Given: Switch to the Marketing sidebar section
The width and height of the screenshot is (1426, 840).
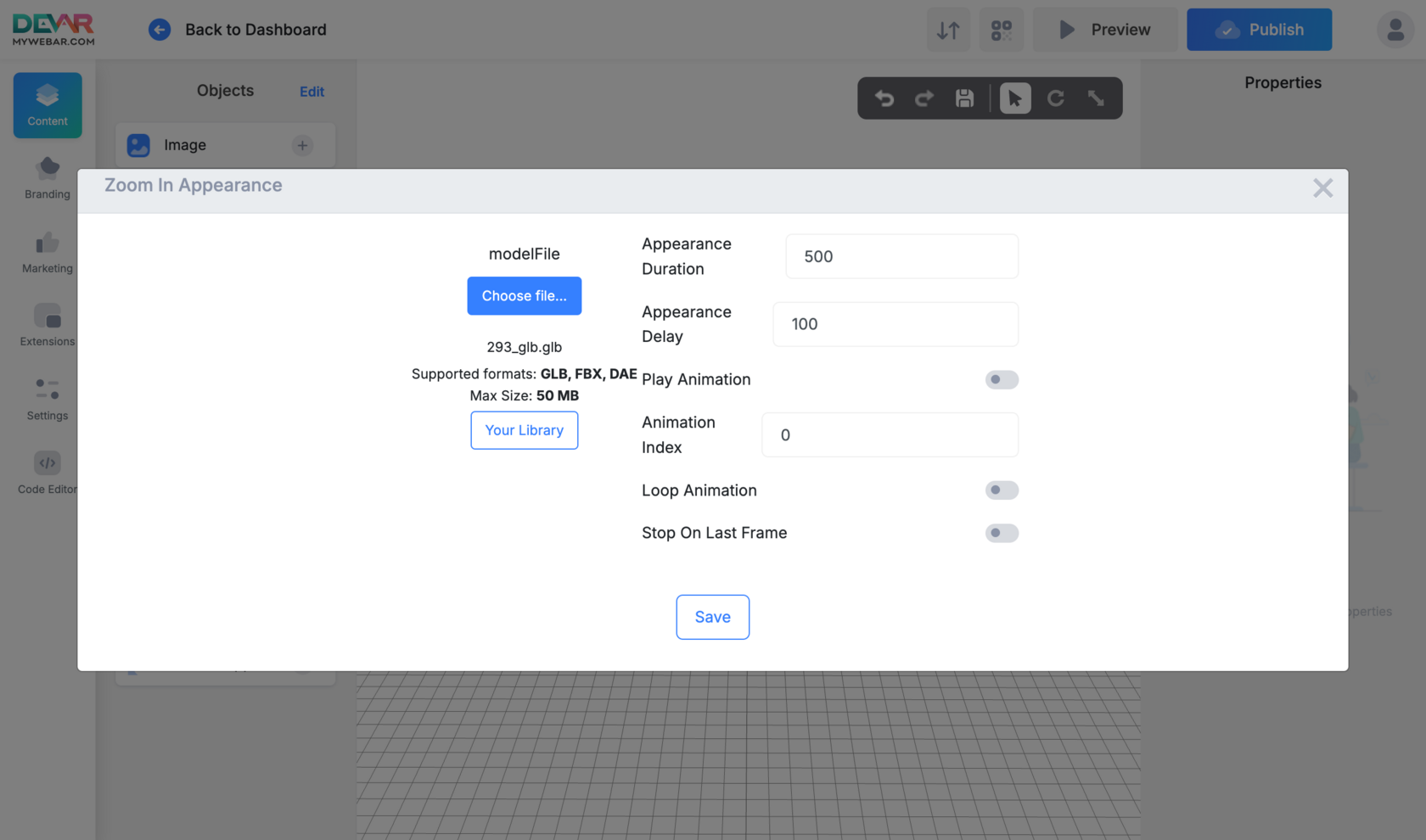Looking at the screenshot, I should tap(48, 253).
